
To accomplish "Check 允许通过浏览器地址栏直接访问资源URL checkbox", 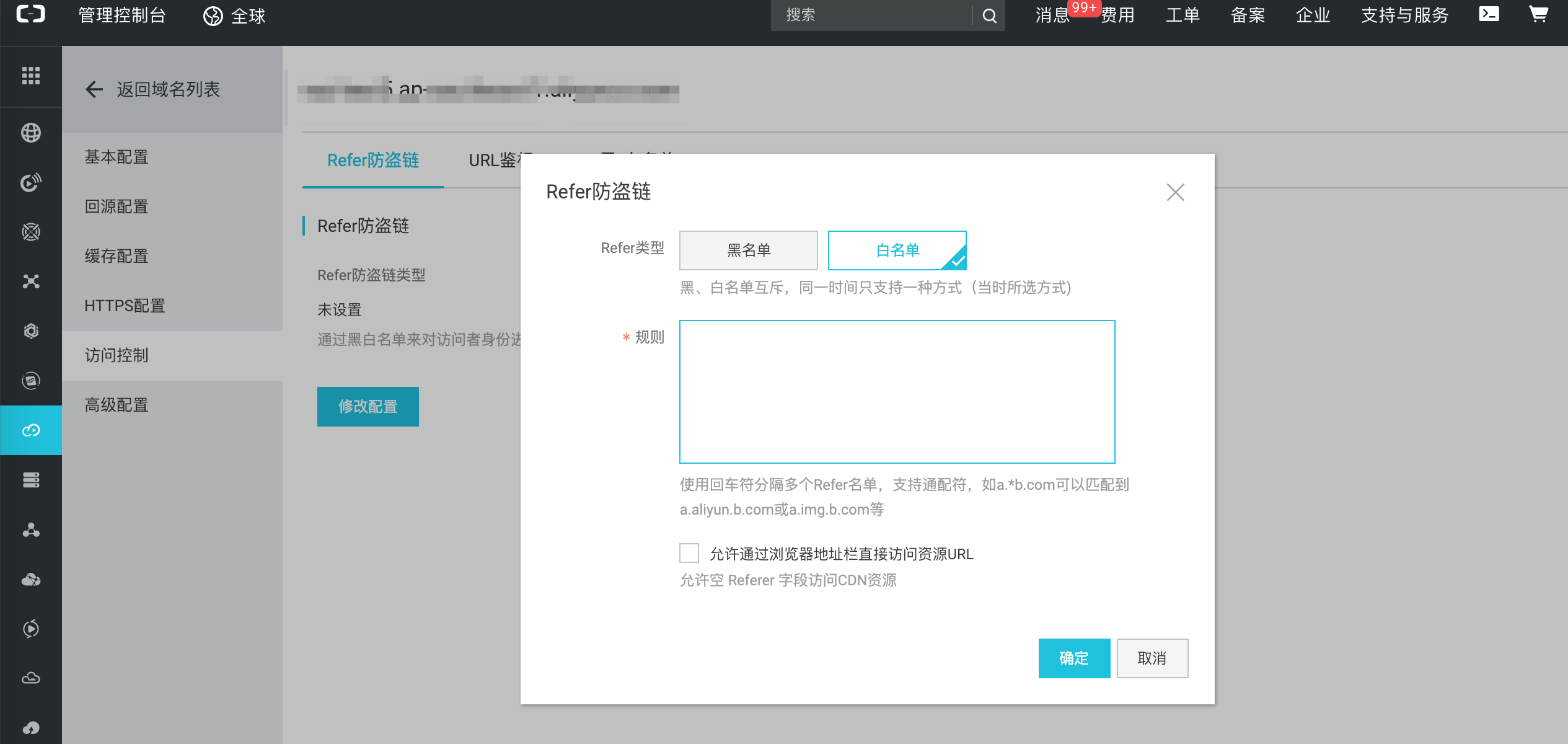I will (x=689, y=553).
